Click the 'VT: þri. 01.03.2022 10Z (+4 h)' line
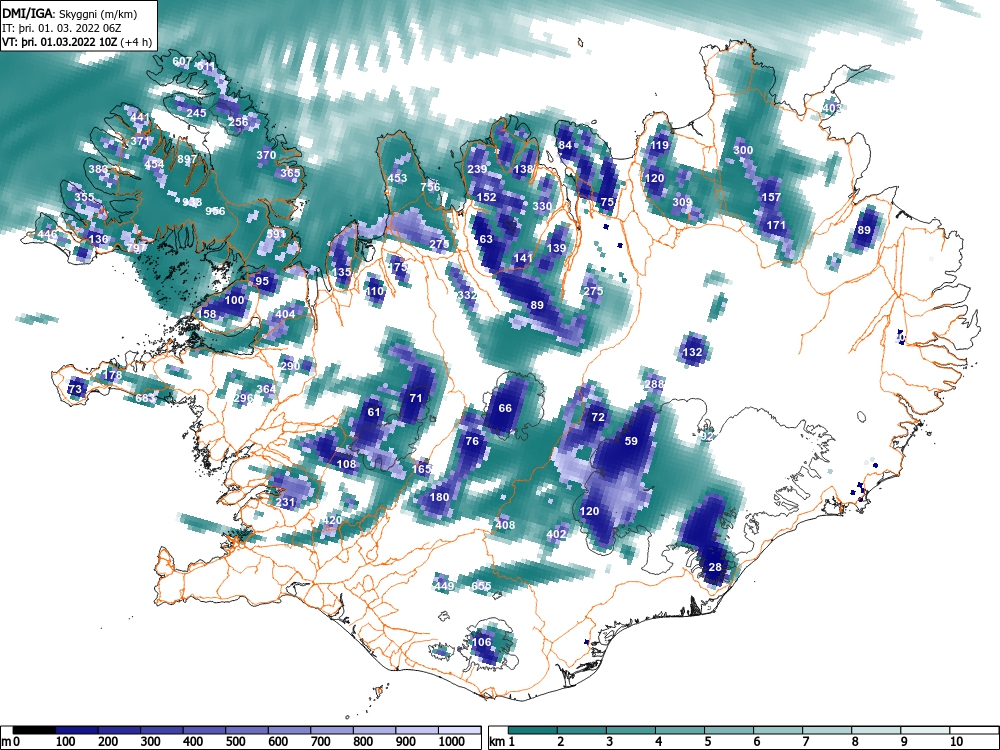The height and width of the screenshot is (750, 1000). (77, 42)
